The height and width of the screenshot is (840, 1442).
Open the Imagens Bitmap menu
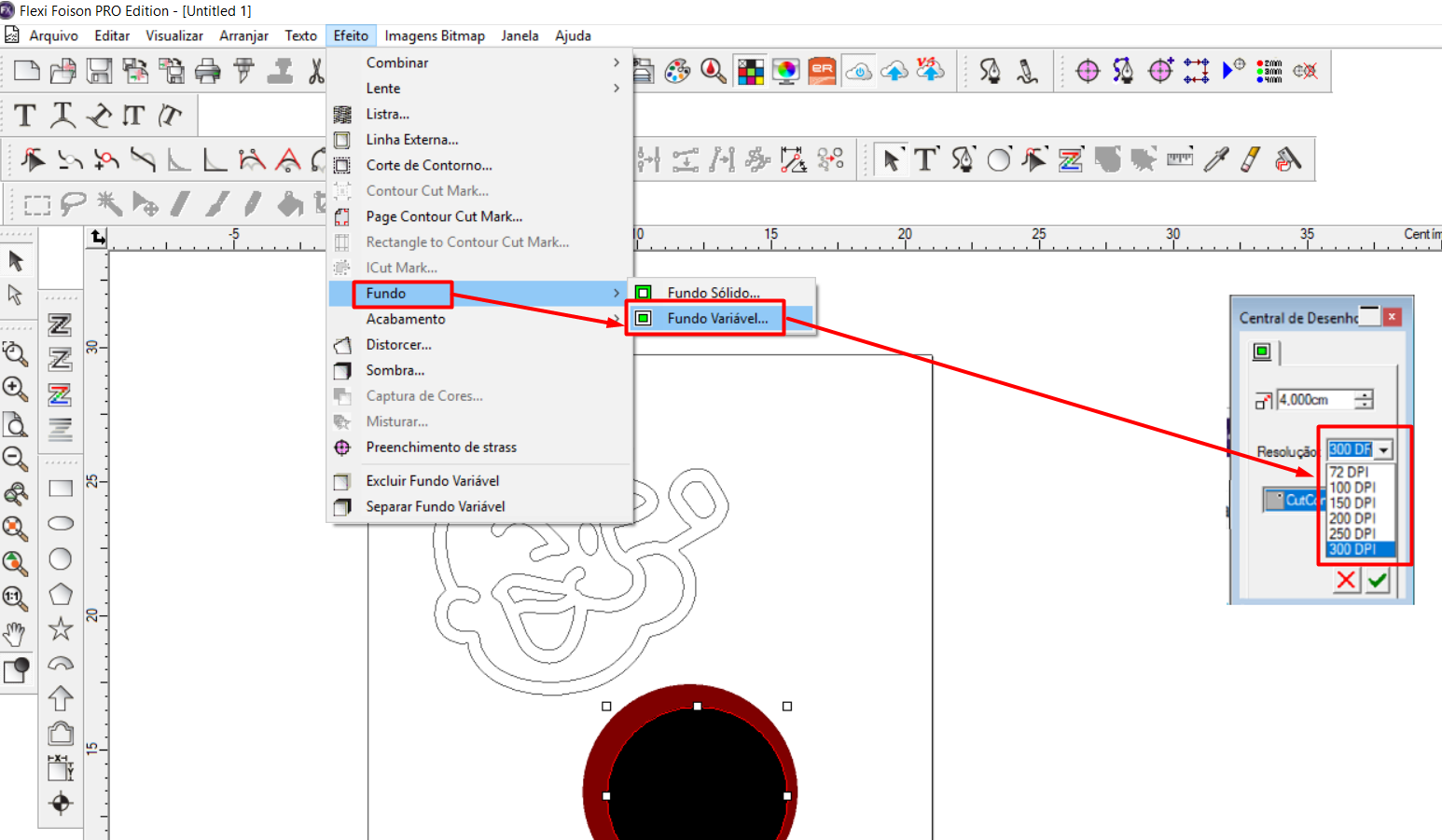pyautogui.click(x=435, y=35)
